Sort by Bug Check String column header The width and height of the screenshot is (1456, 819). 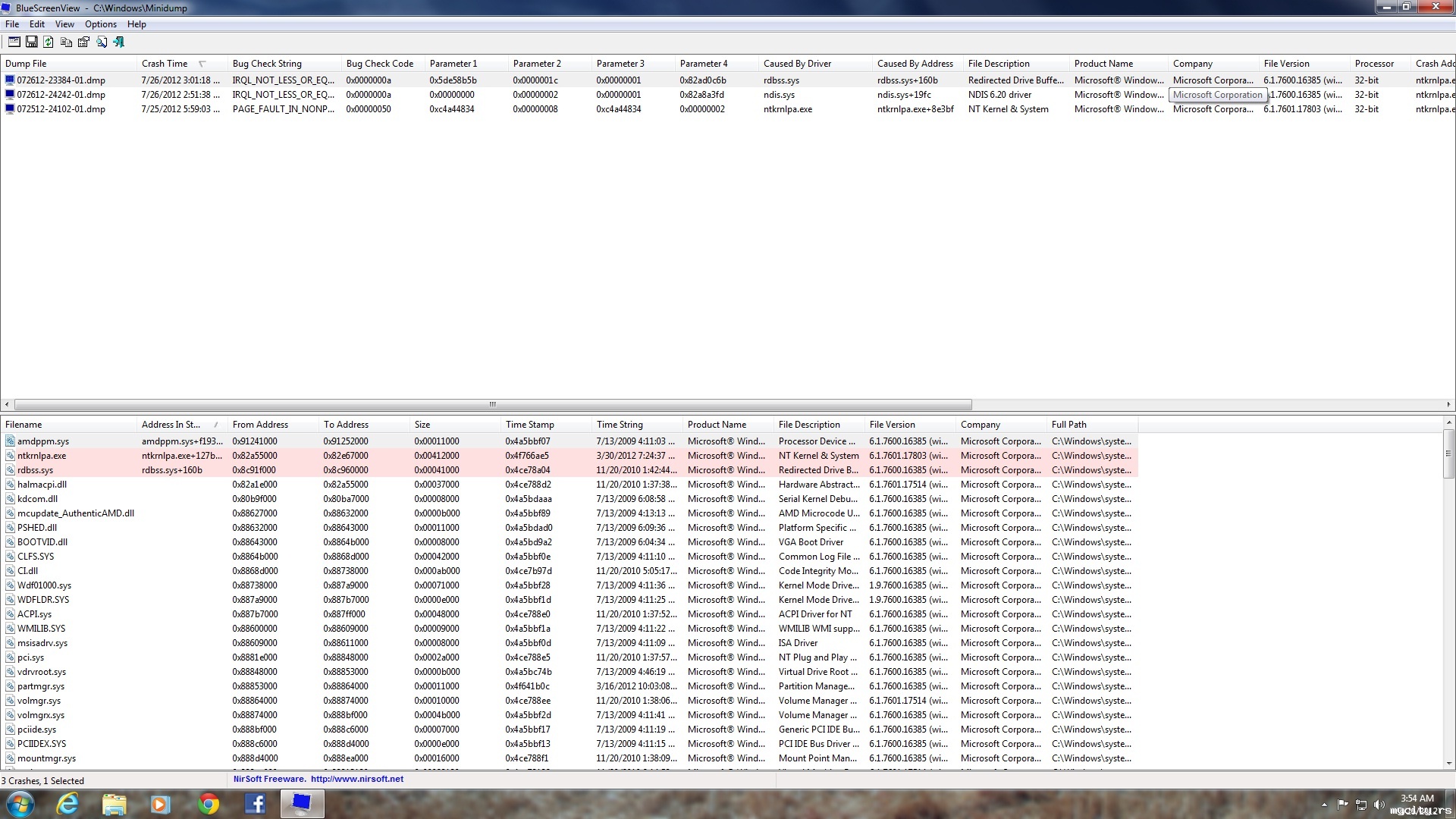(x=267, y=64)
